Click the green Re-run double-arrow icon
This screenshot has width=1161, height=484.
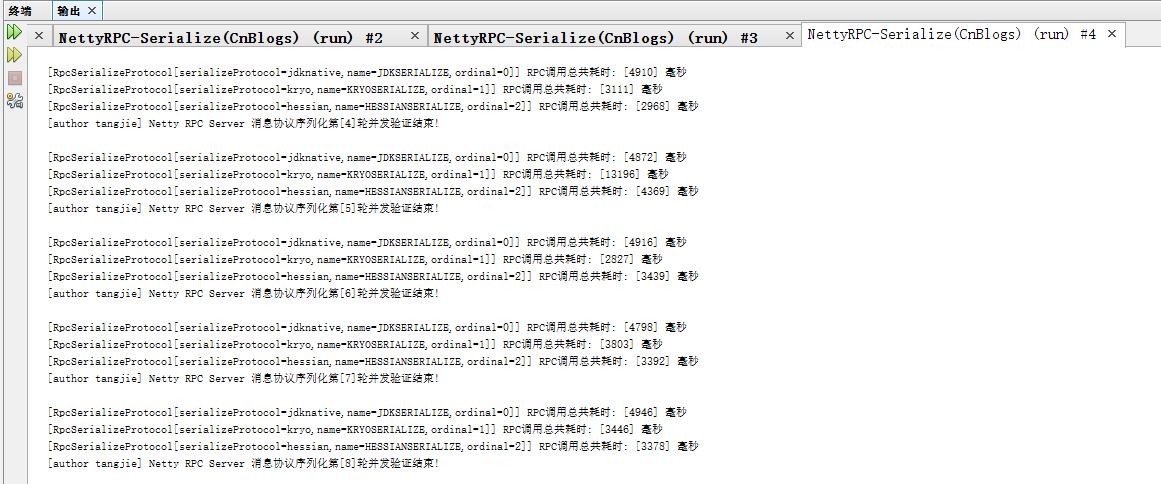pyautogui.click(x=14, y=32)
